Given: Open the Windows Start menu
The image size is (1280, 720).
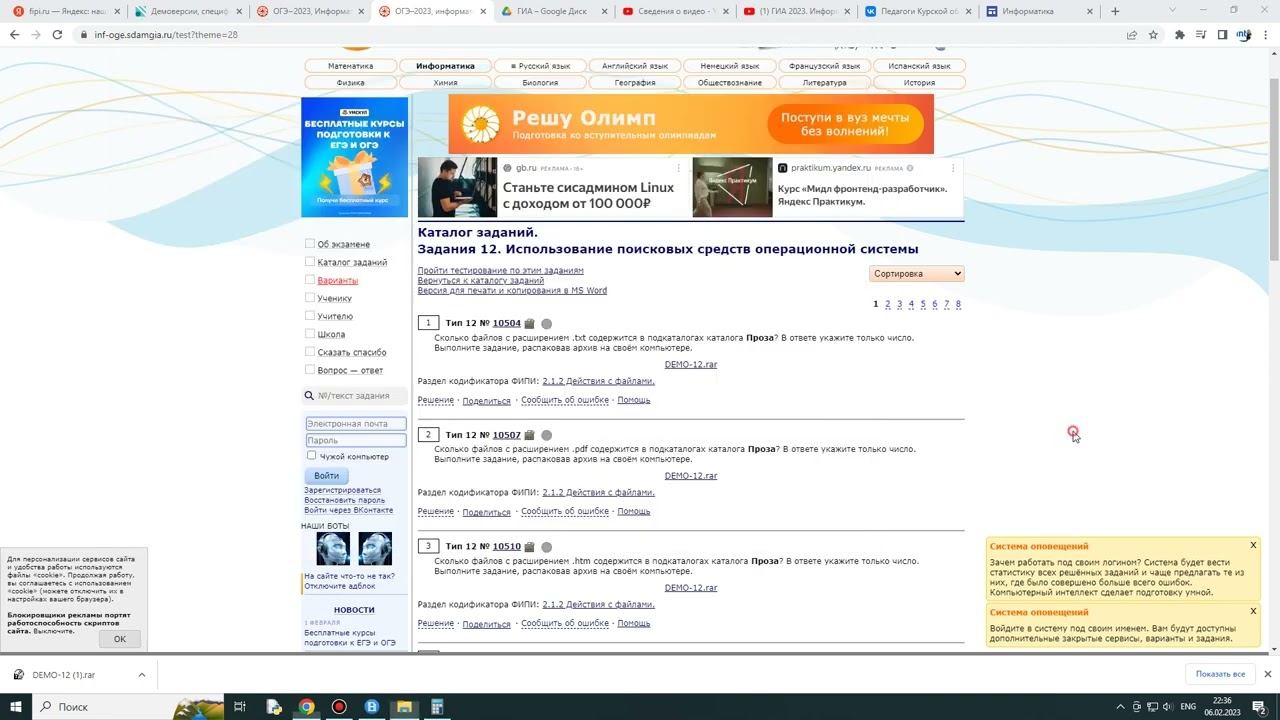Looking at the screenshot, I should [x=17, y=706].
